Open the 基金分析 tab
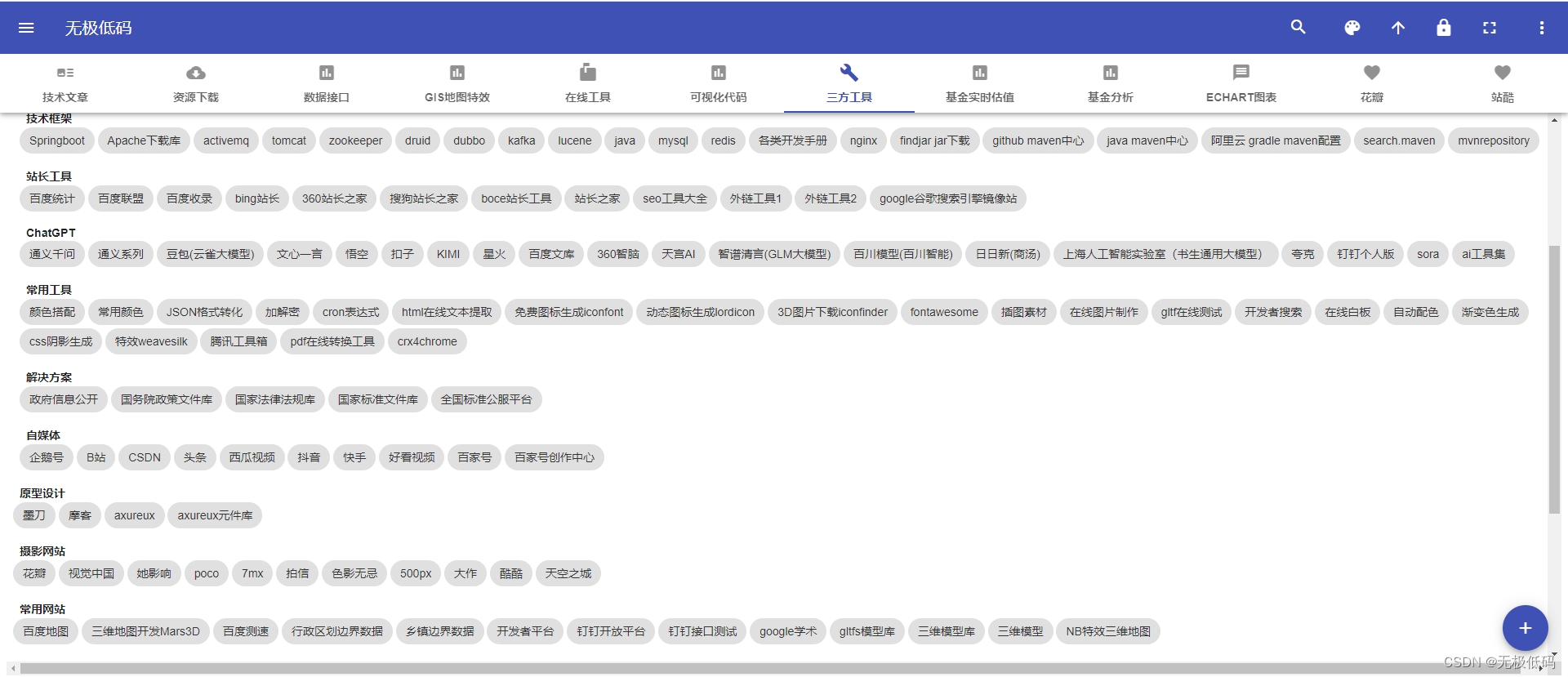 [1111, 83]
